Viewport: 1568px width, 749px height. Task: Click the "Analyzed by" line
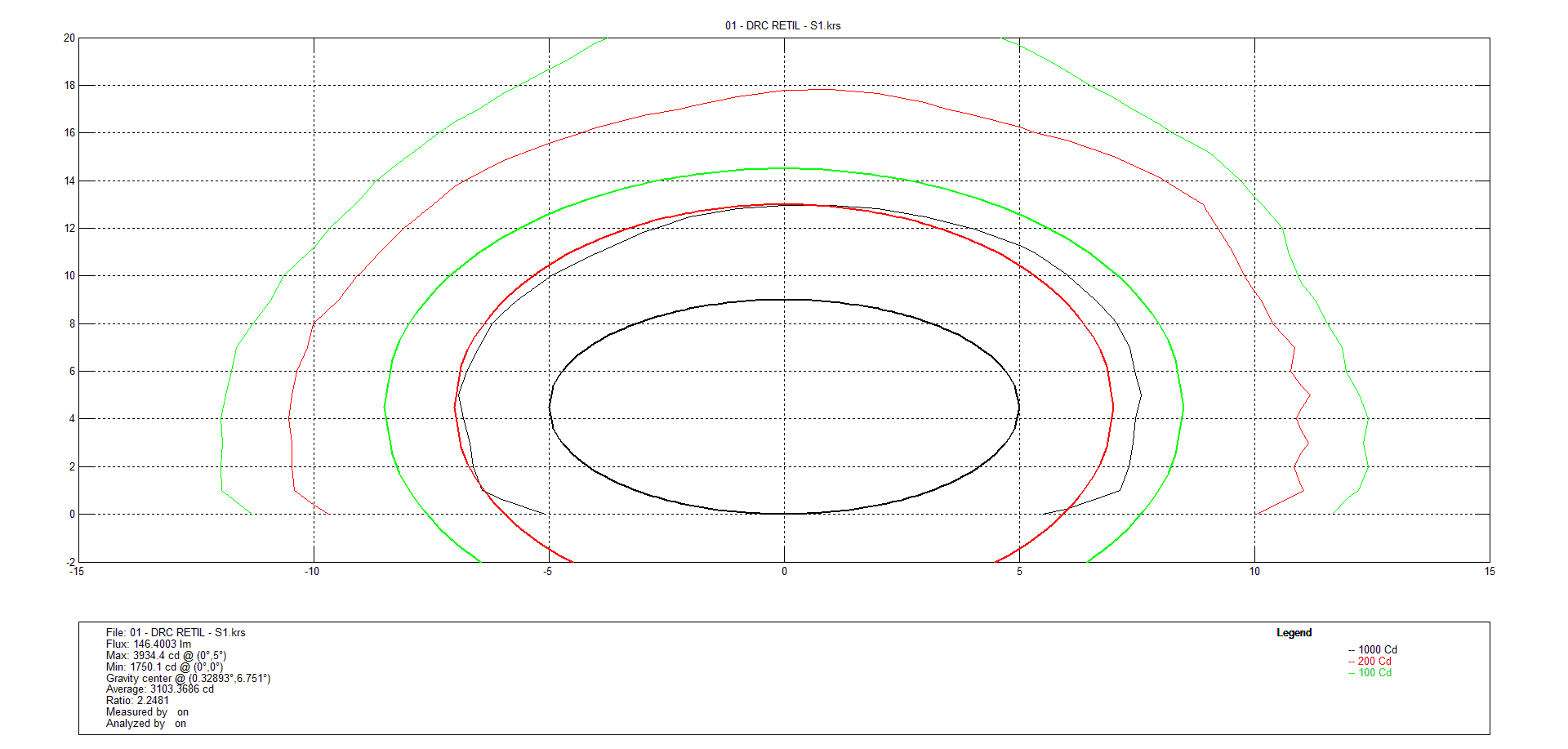click(146, 724)
